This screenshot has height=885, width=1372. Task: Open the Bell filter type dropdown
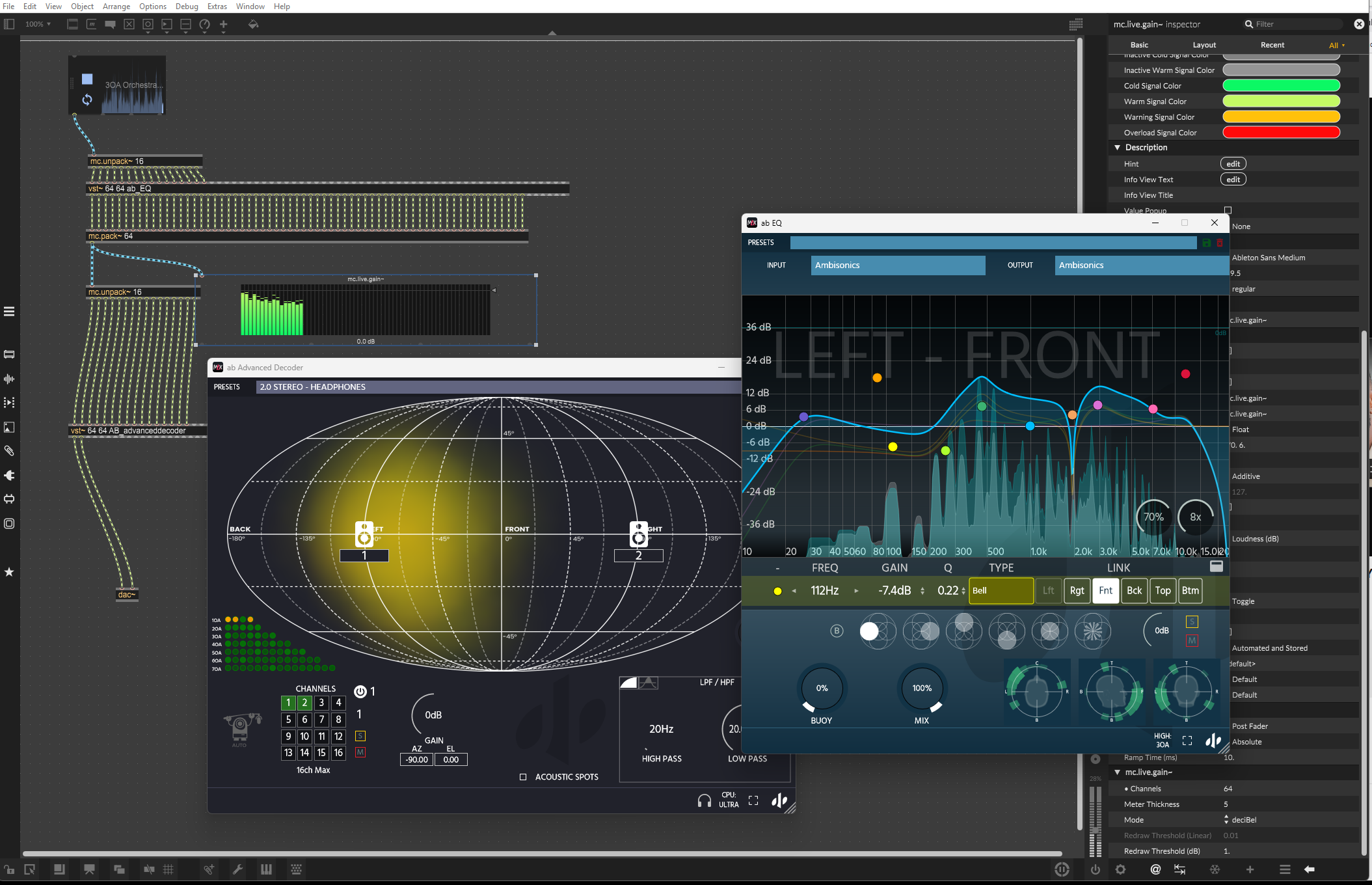click(1001, 591)
